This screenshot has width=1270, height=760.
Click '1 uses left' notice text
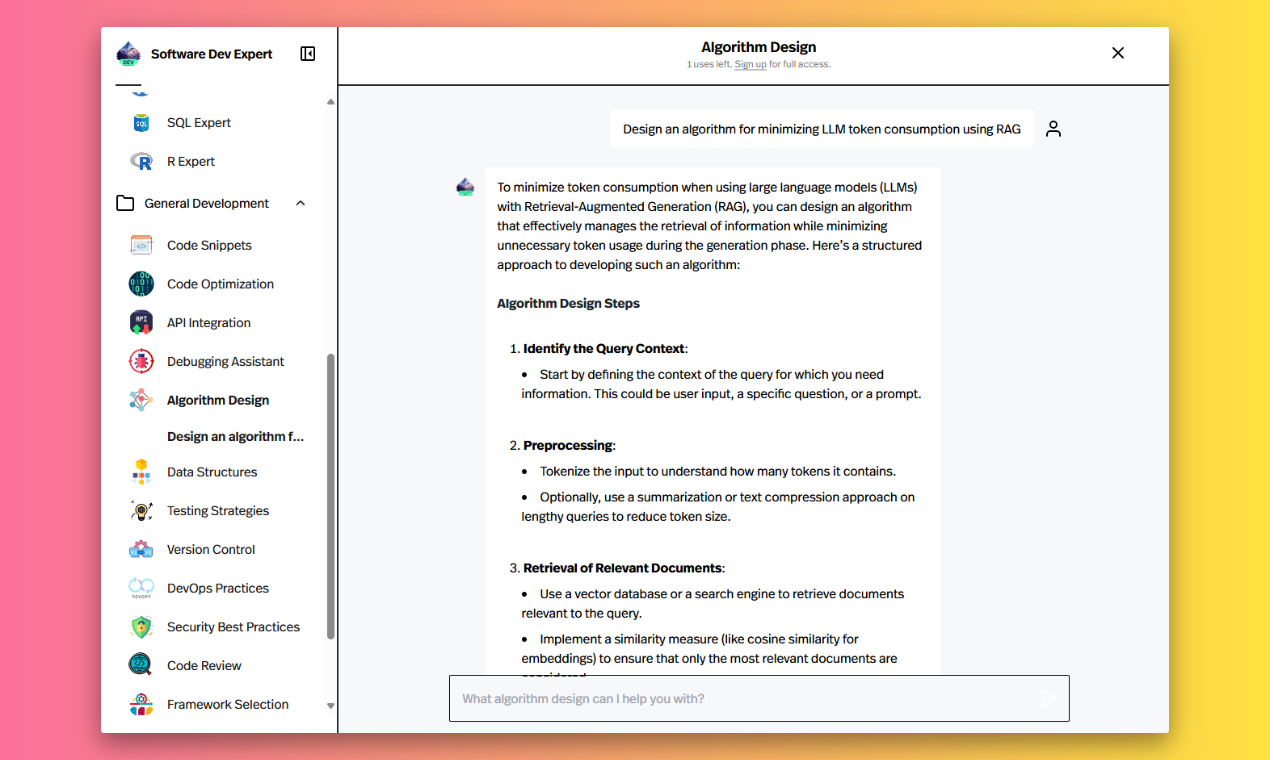(709, 64)
